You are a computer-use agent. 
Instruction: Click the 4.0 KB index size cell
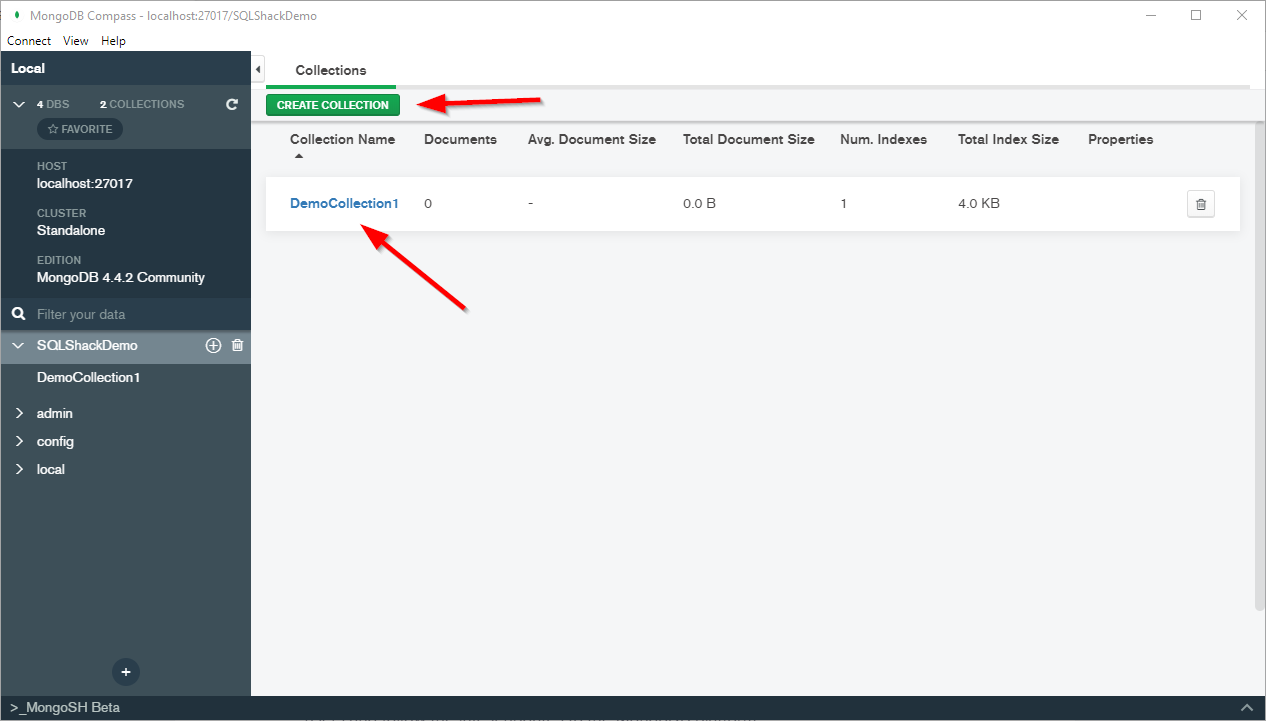(x=979, y=204)
